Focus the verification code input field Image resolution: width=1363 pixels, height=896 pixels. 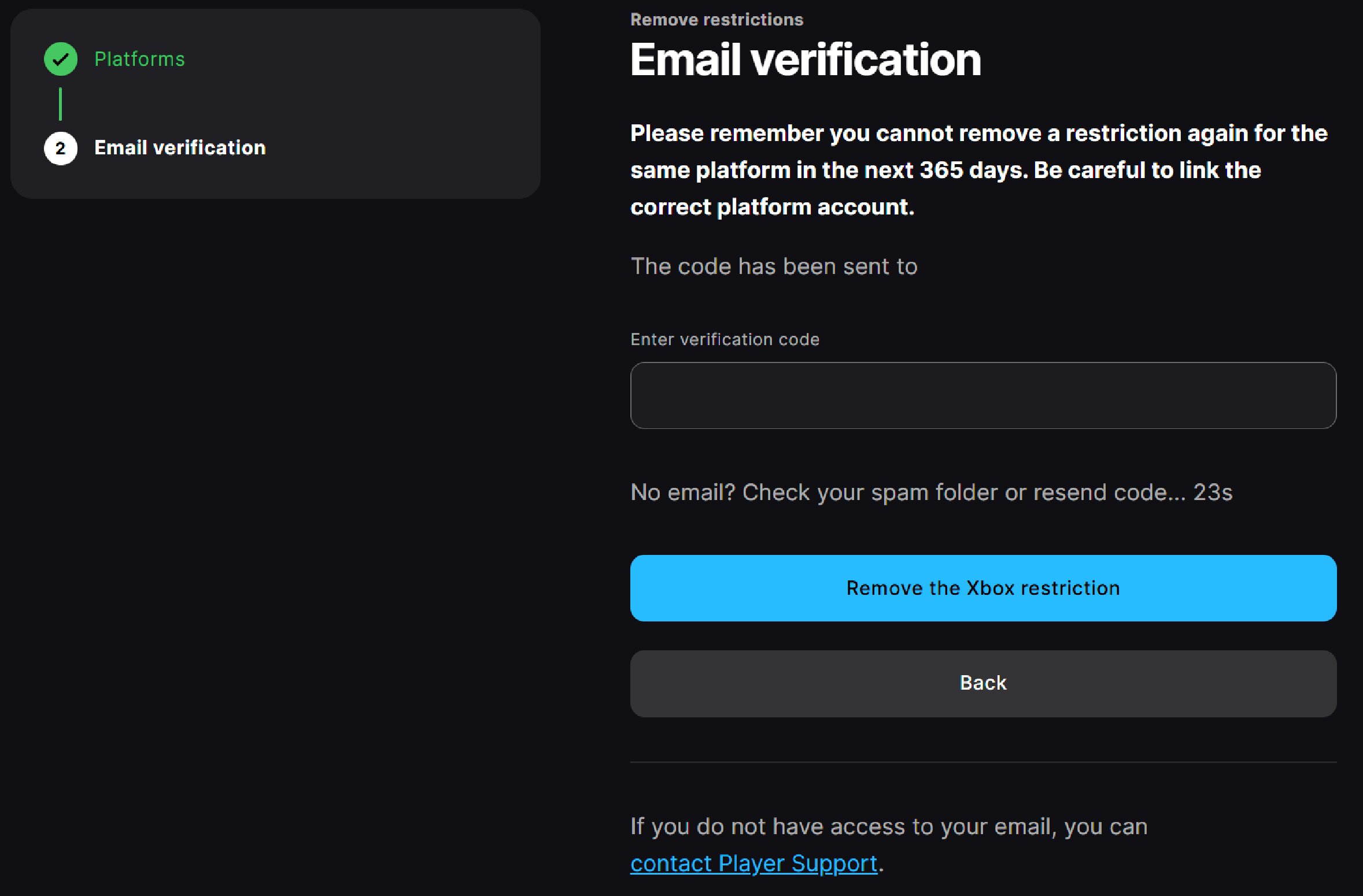[982, 395]
